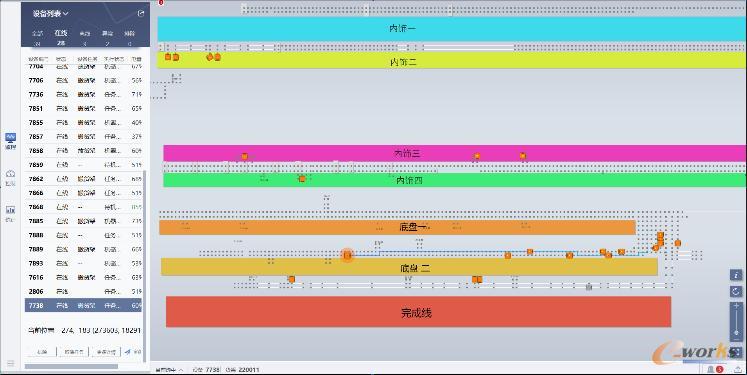Screen dimensions: 747x375
Task: Switch to the 在线 tab
Action: tap(61, 33)
